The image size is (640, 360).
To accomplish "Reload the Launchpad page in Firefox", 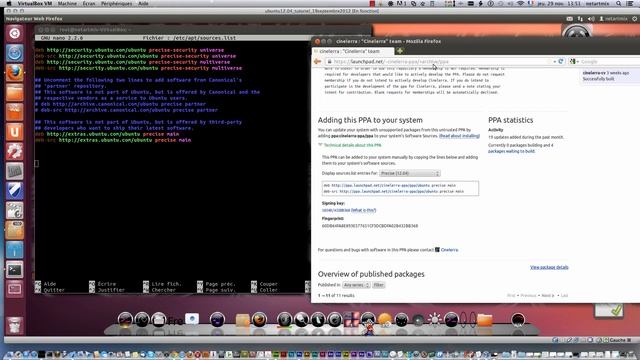I will (x=560, y=61).
